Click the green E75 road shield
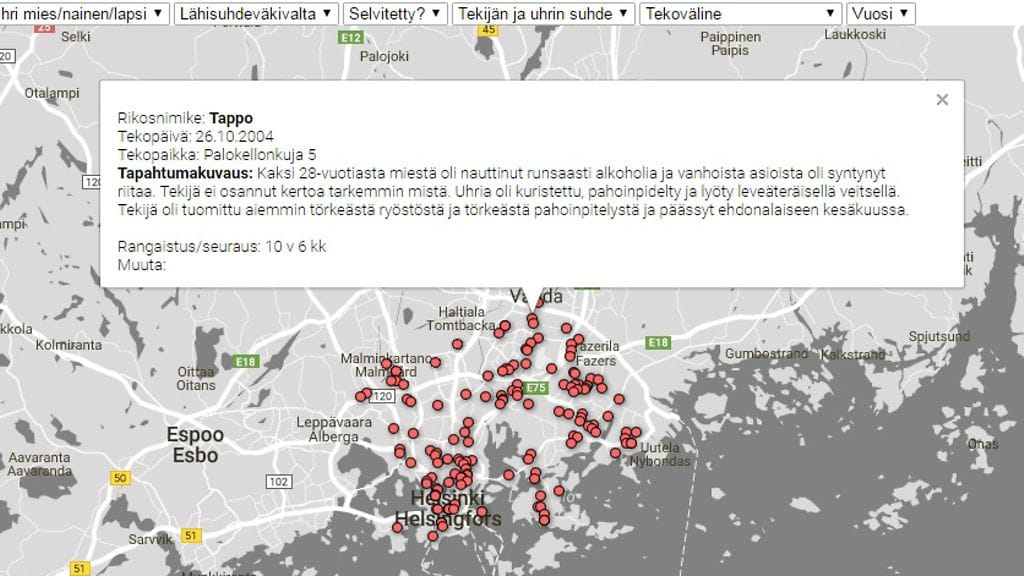The width and height of the screenshot is (1024, 576). (536, 388)
